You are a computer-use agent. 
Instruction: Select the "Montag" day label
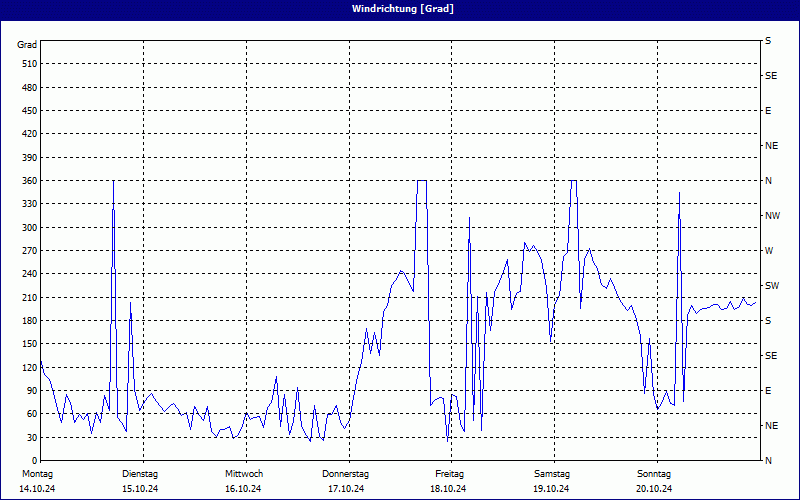coord(37,474)
